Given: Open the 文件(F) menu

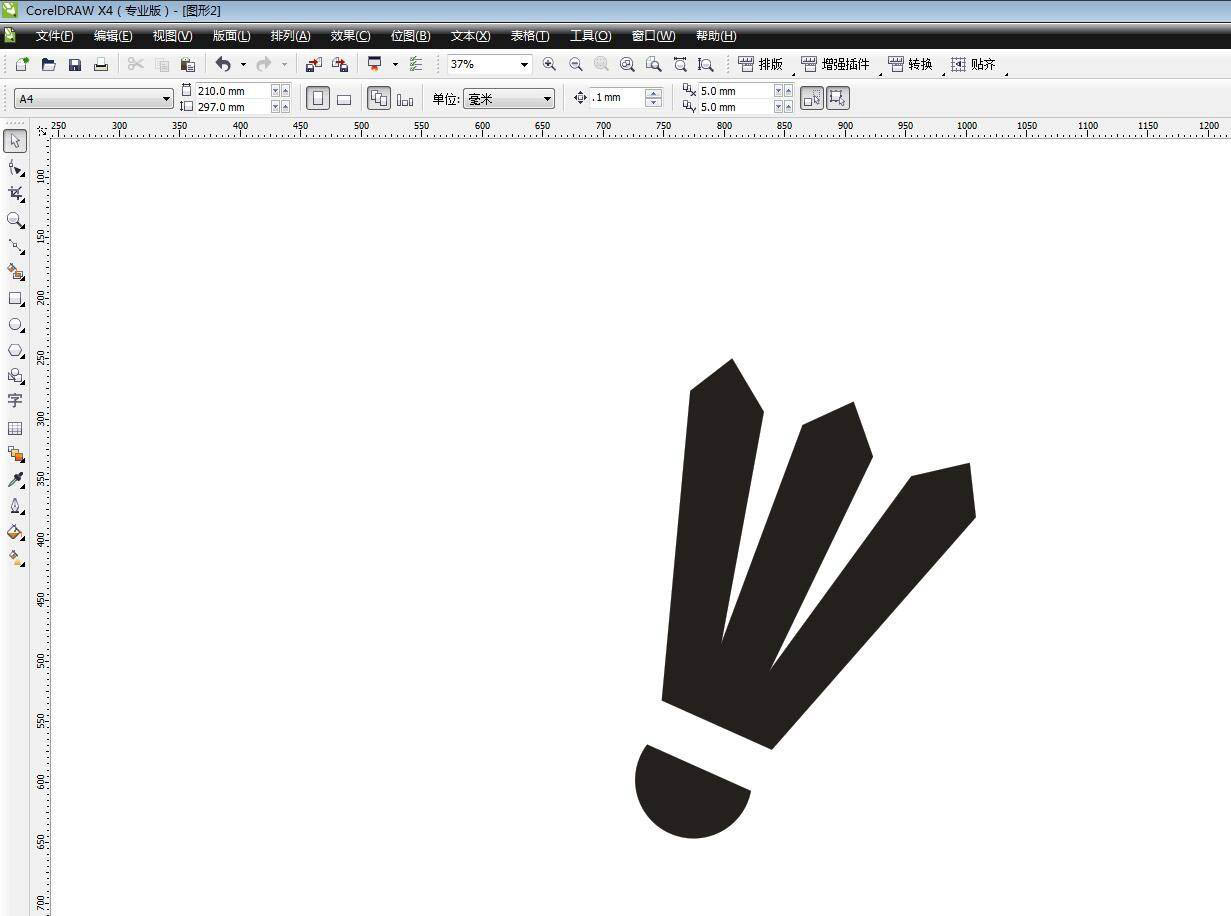Looking at the screenshot, I should [54, 36].
